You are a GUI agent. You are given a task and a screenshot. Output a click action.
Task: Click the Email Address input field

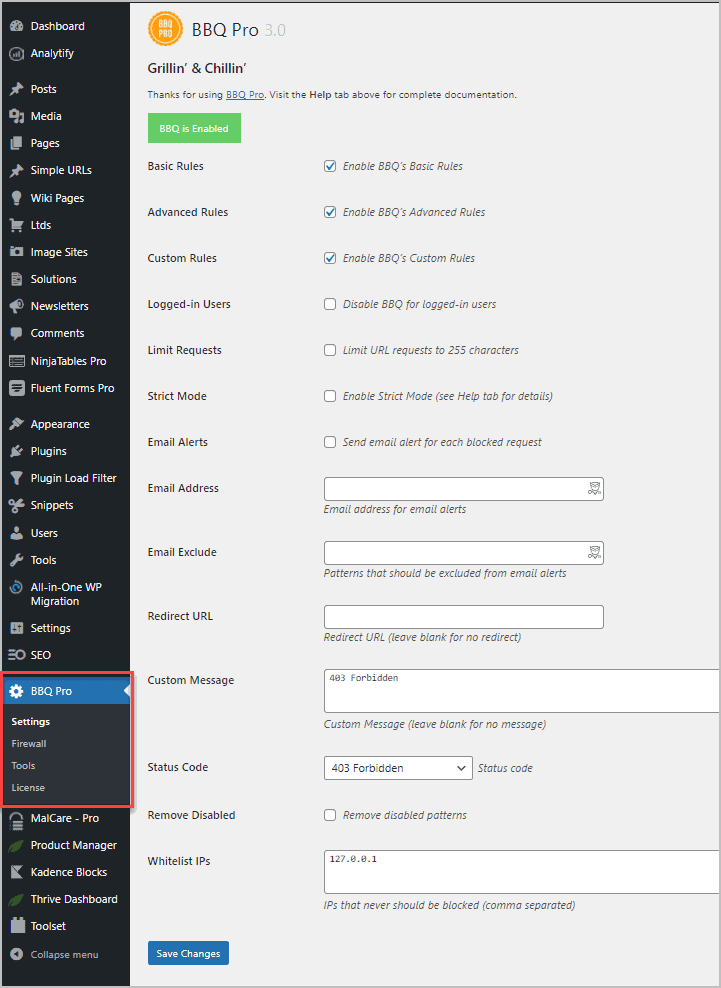click(x=464, y=489)
